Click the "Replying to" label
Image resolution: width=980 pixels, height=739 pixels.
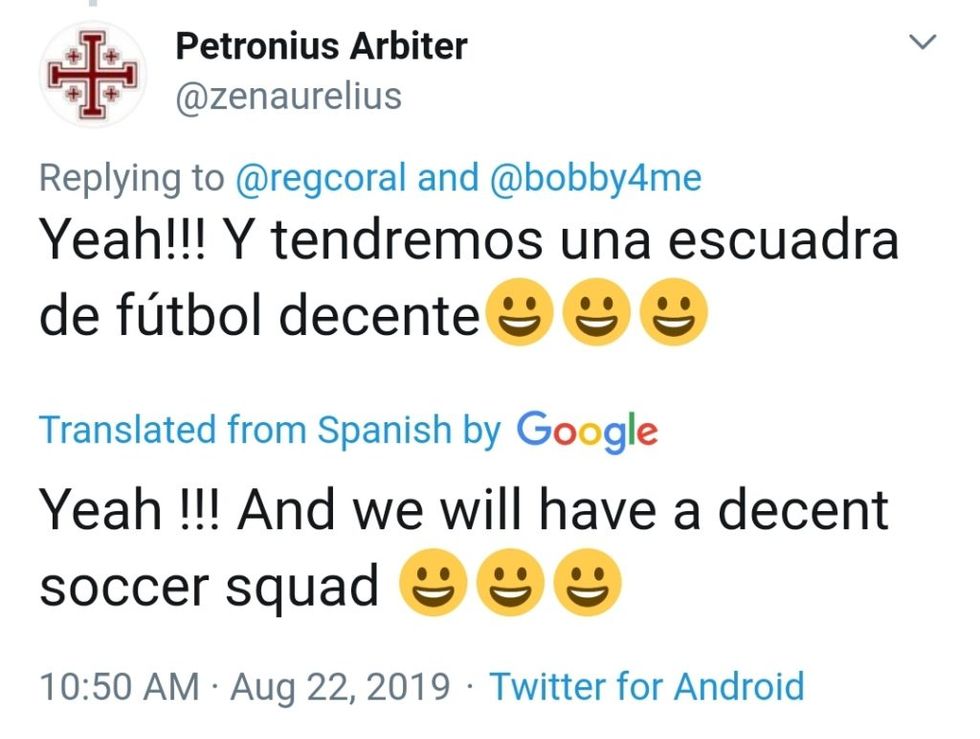[131, 178]
